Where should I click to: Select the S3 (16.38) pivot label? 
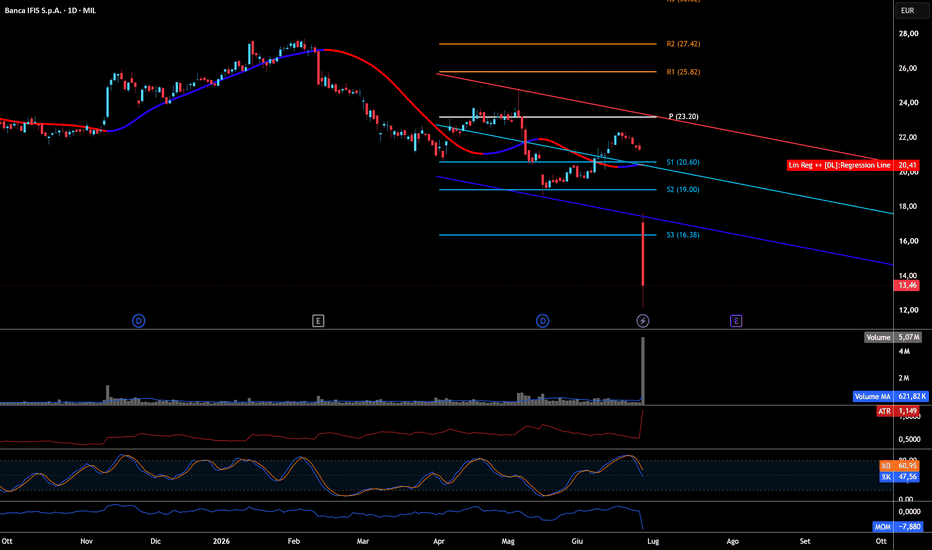(682, 235)
